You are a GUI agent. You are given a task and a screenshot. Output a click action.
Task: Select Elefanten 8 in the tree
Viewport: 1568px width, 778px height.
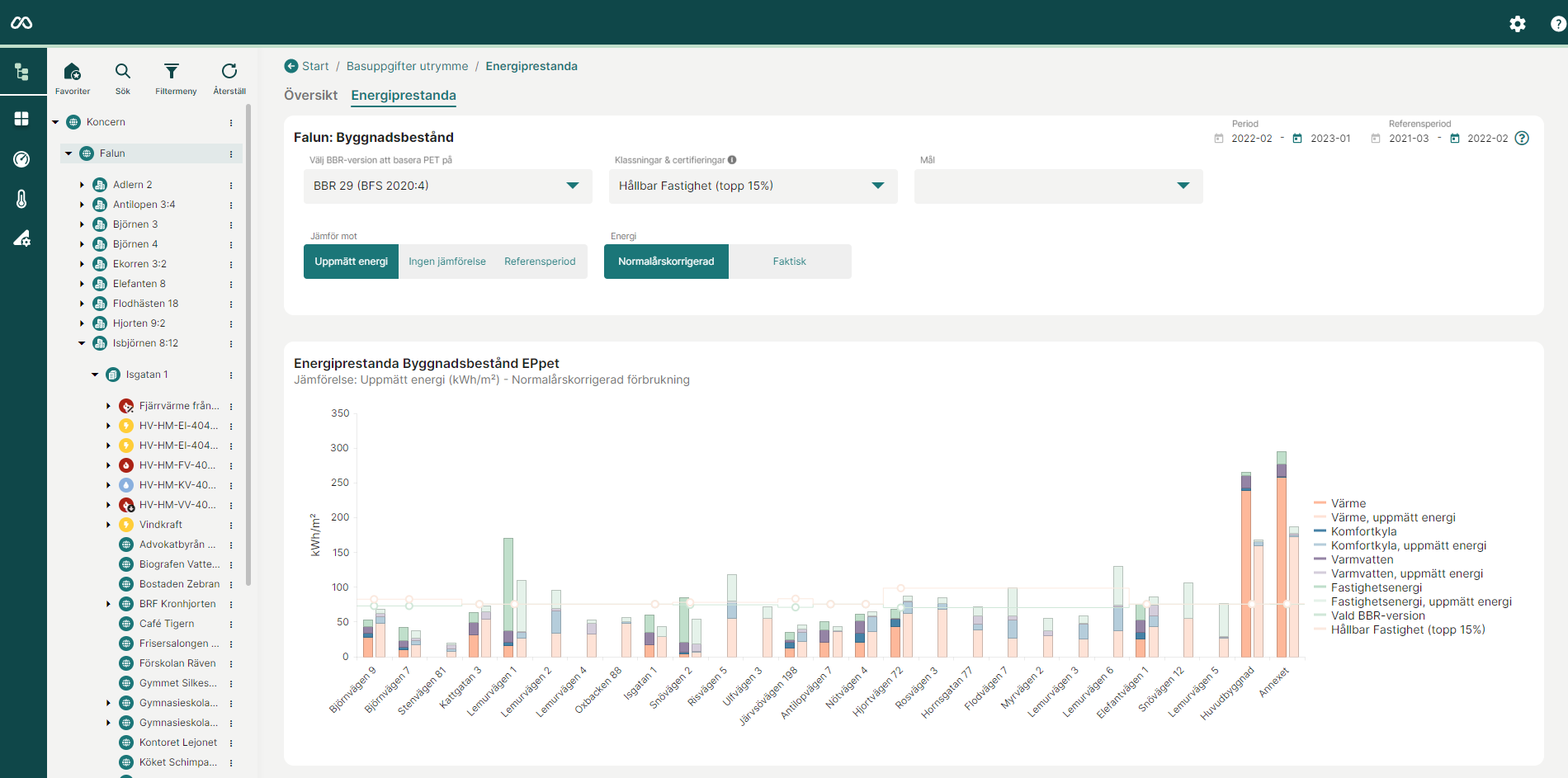139,284
